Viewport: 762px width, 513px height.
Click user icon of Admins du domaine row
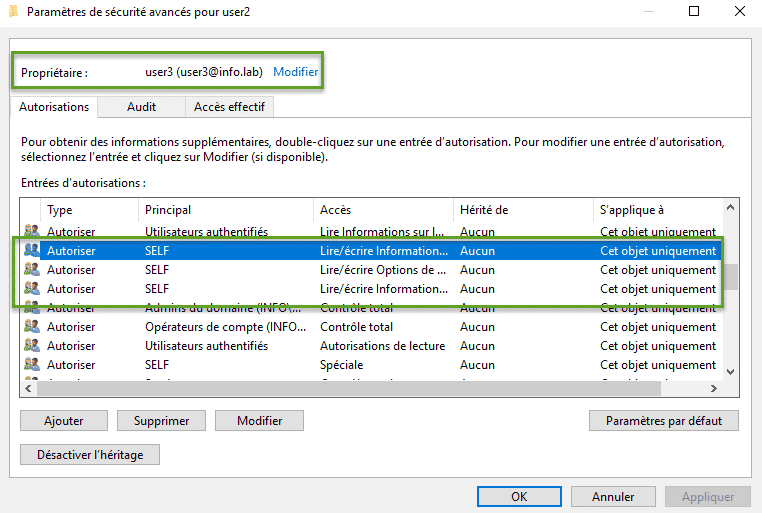click(x=31, y=308)
